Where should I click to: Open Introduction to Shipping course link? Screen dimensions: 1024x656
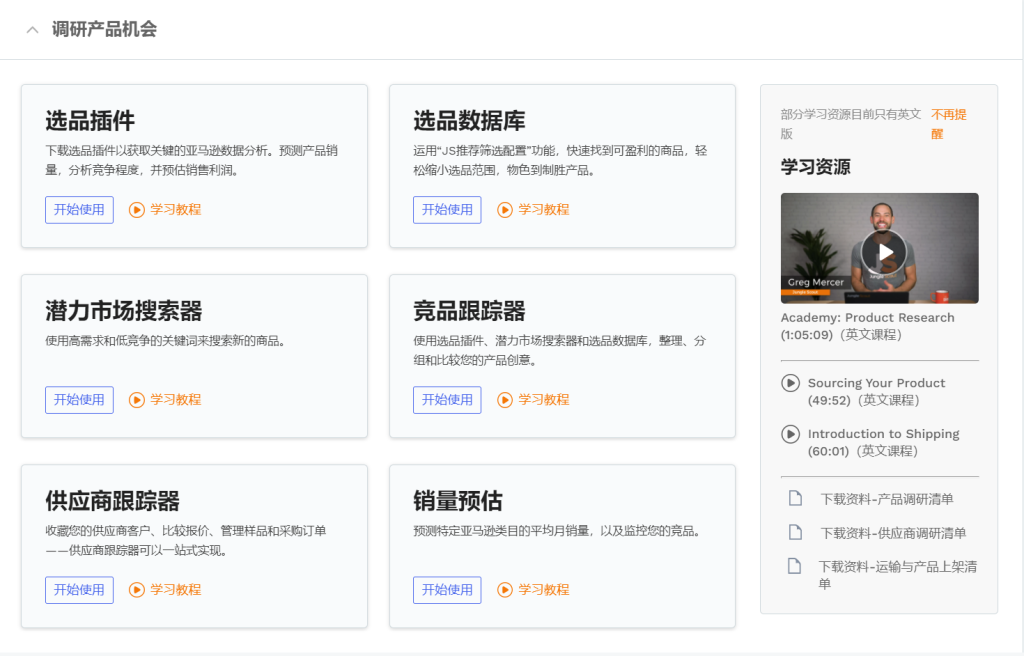tap(884, 442)
